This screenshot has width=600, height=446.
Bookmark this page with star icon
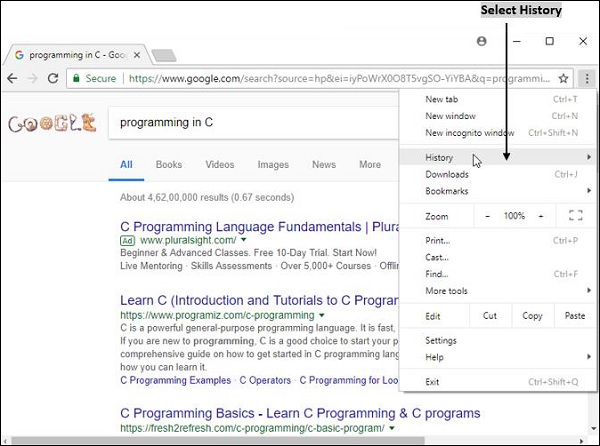564,78
